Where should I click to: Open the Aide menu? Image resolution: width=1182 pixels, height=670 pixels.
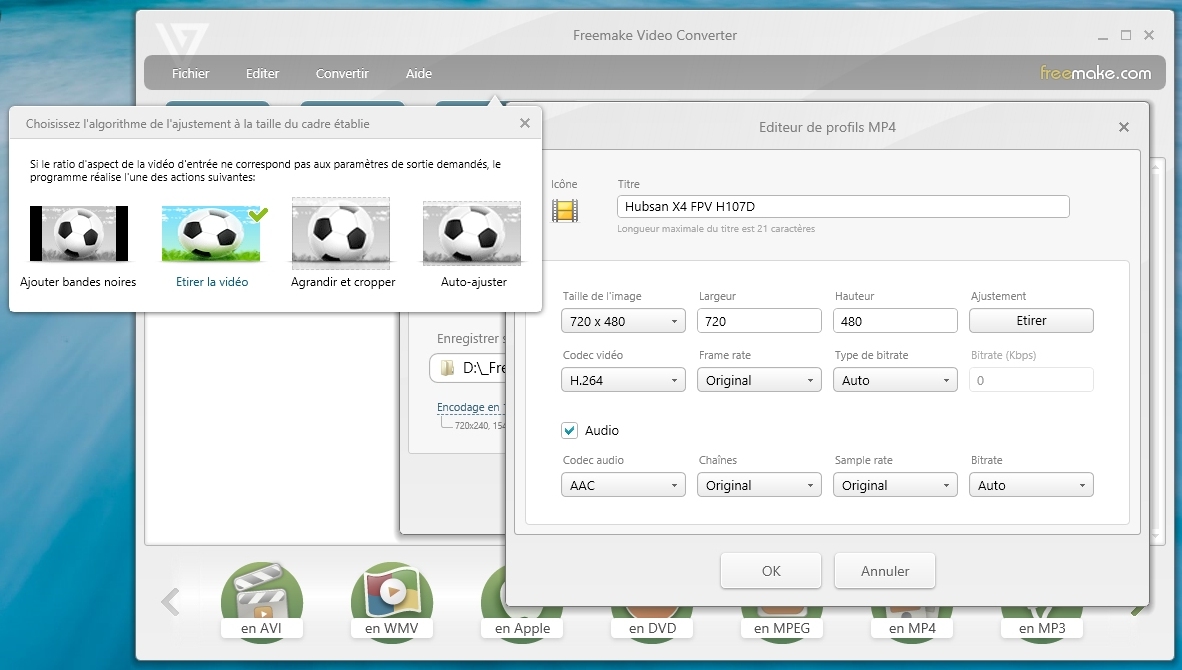click(x=418, y=73)
